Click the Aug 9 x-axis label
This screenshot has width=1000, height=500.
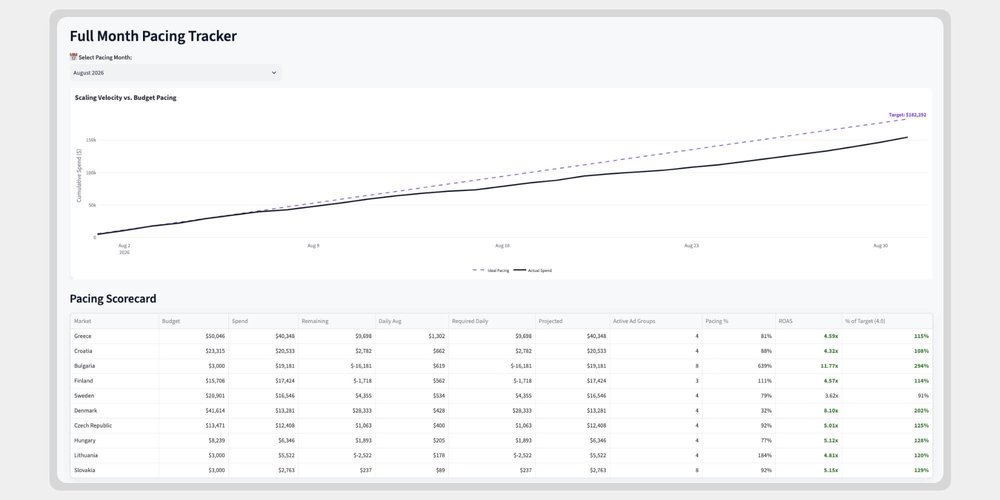tap(313, 246)
